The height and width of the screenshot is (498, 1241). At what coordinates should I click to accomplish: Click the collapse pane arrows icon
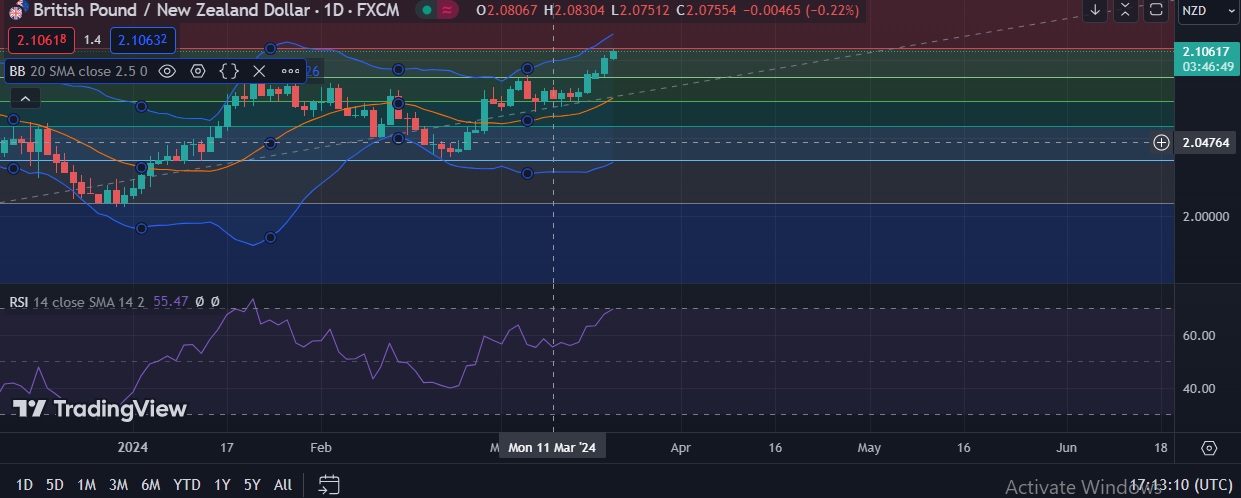1126,10
